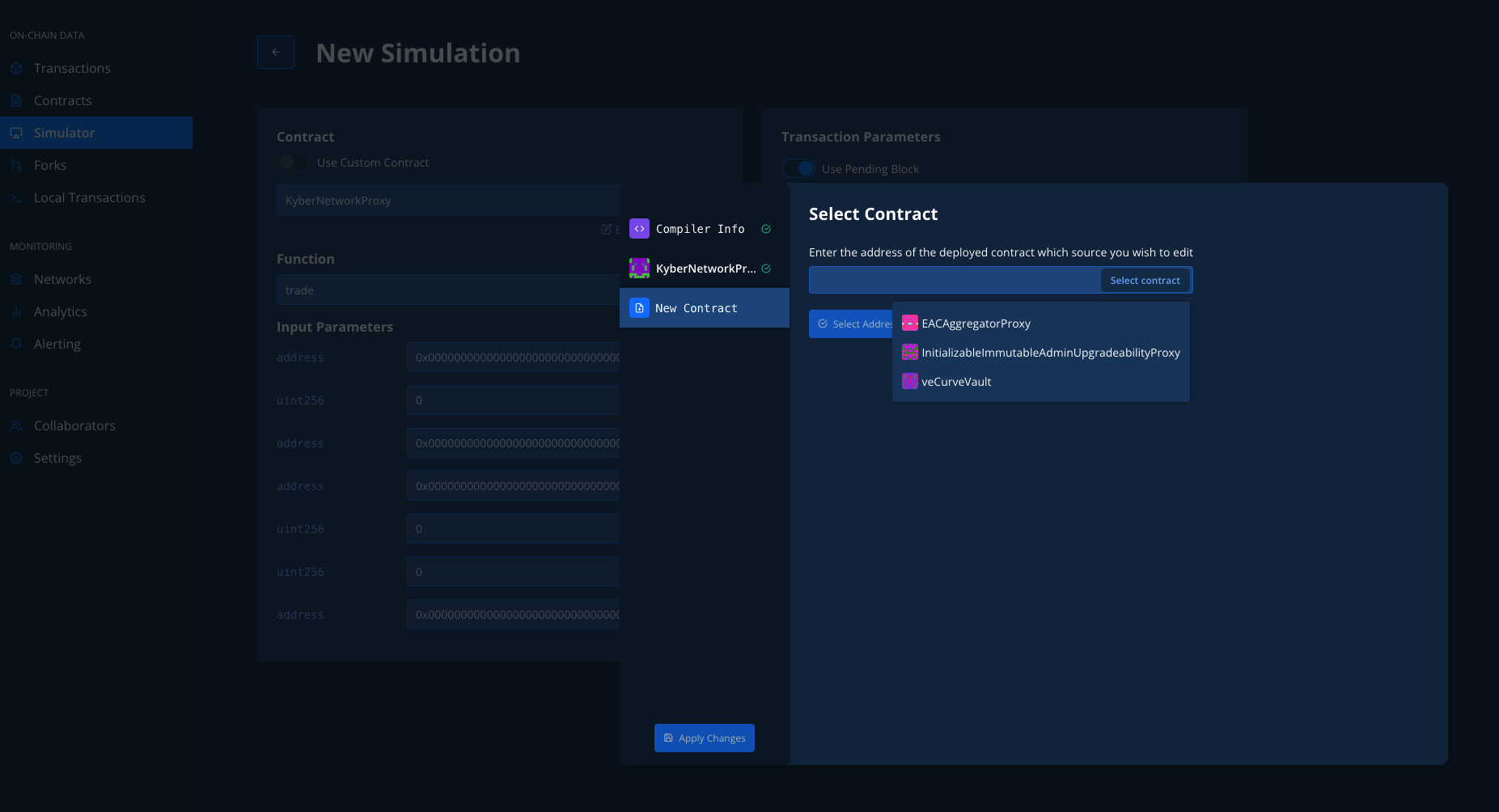Go to the Forks section
1499x812 pixels.
(x=96, y=165)
